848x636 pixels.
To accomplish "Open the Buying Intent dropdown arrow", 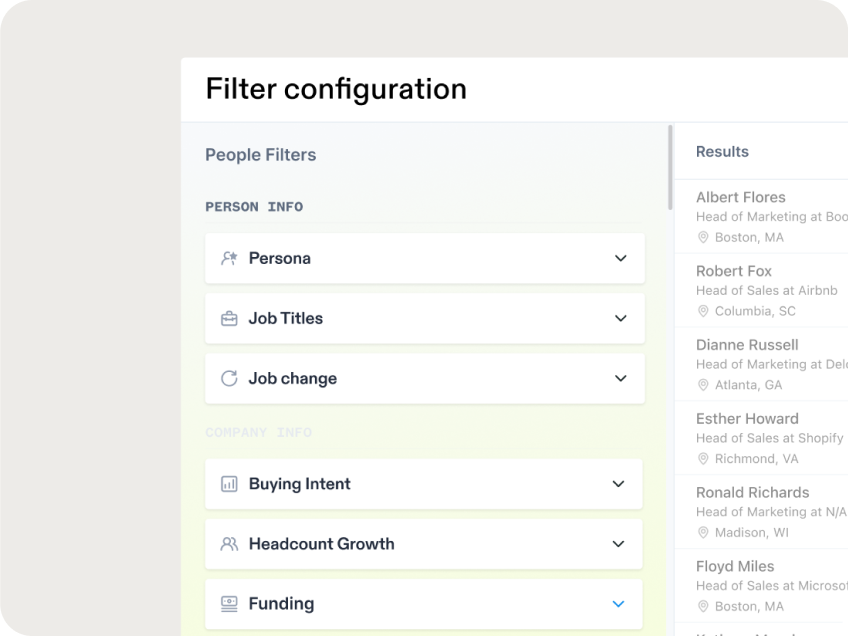I will pyautogui.click(x=618, y=484).
